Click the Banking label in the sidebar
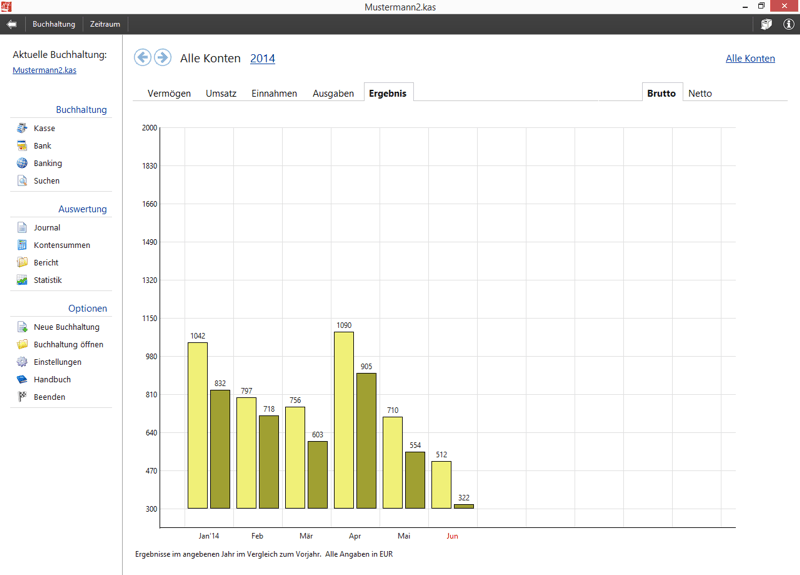800x575 pixels. click(x=48, y=163)
